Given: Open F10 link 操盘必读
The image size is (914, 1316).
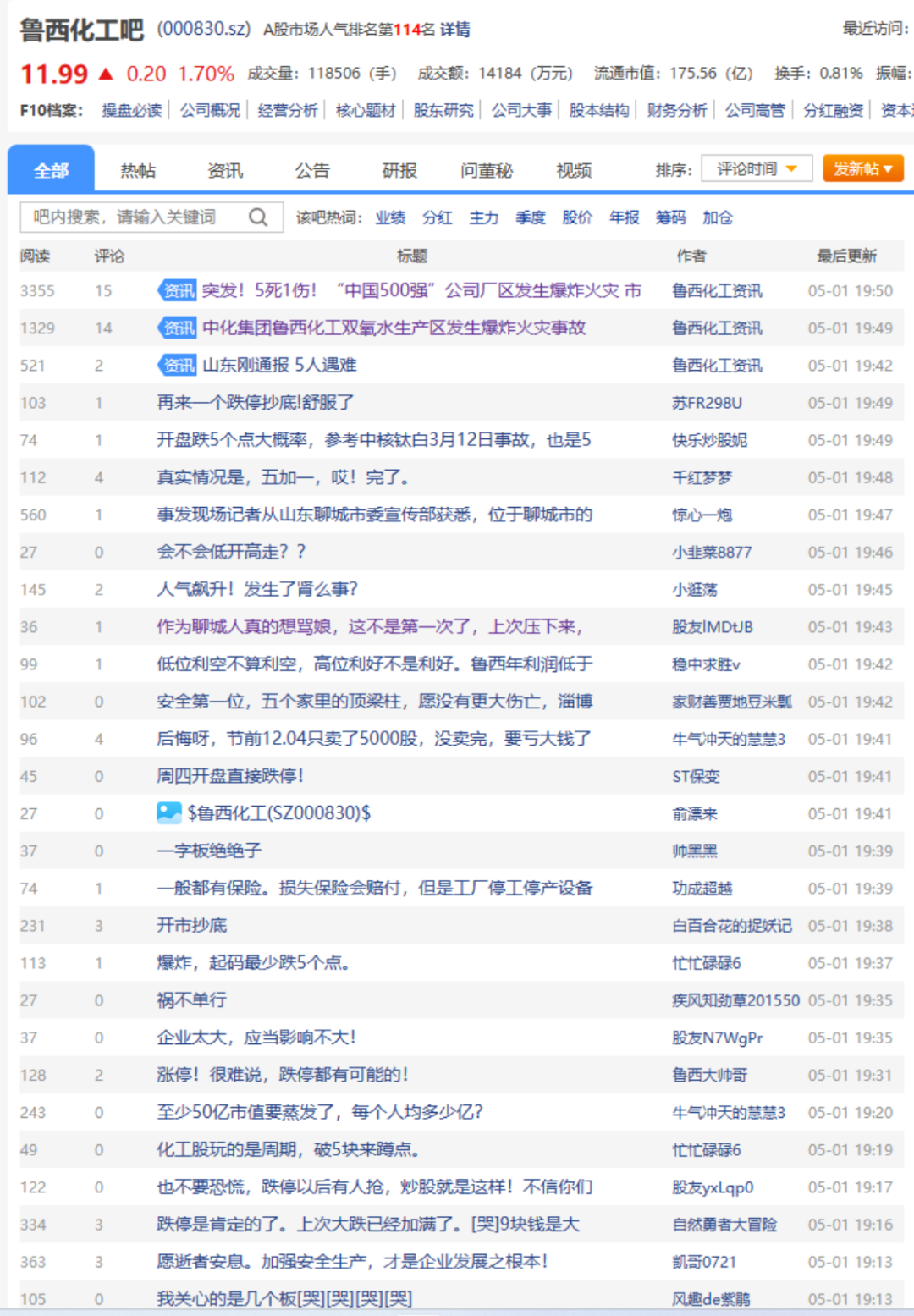Looking at the screenshot, I should click(132, 110).
